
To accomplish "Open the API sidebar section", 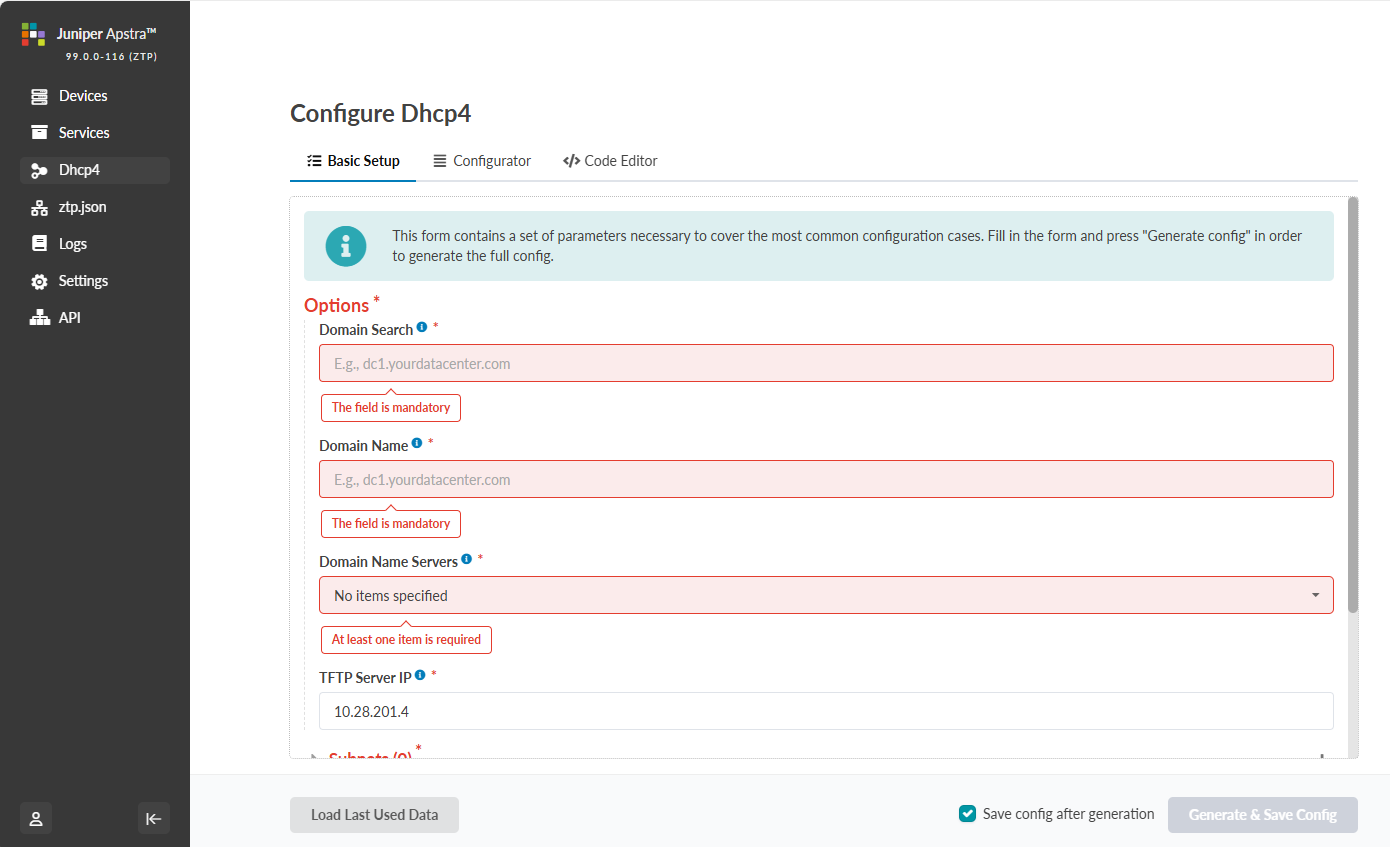I will tap(69, 318).
